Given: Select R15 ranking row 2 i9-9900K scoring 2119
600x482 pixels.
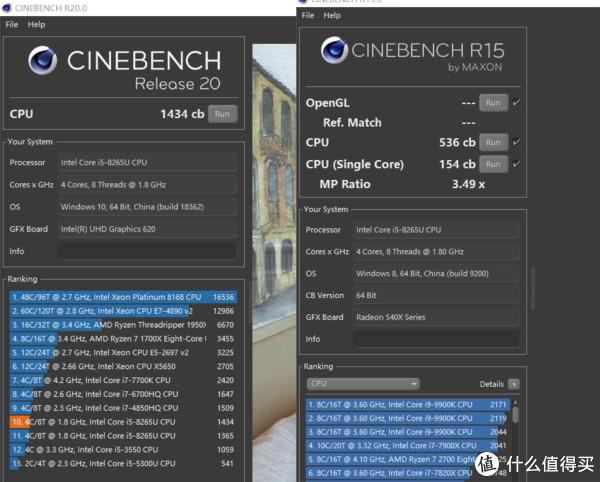Looking at the screenshot, I should tap(408, 418).
